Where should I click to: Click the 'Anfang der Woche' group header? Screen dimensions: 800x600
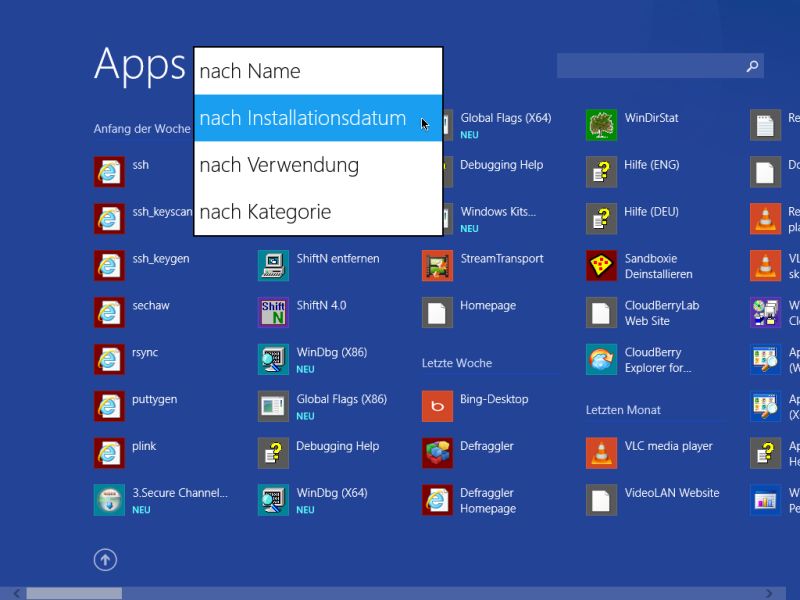(142, 129)
